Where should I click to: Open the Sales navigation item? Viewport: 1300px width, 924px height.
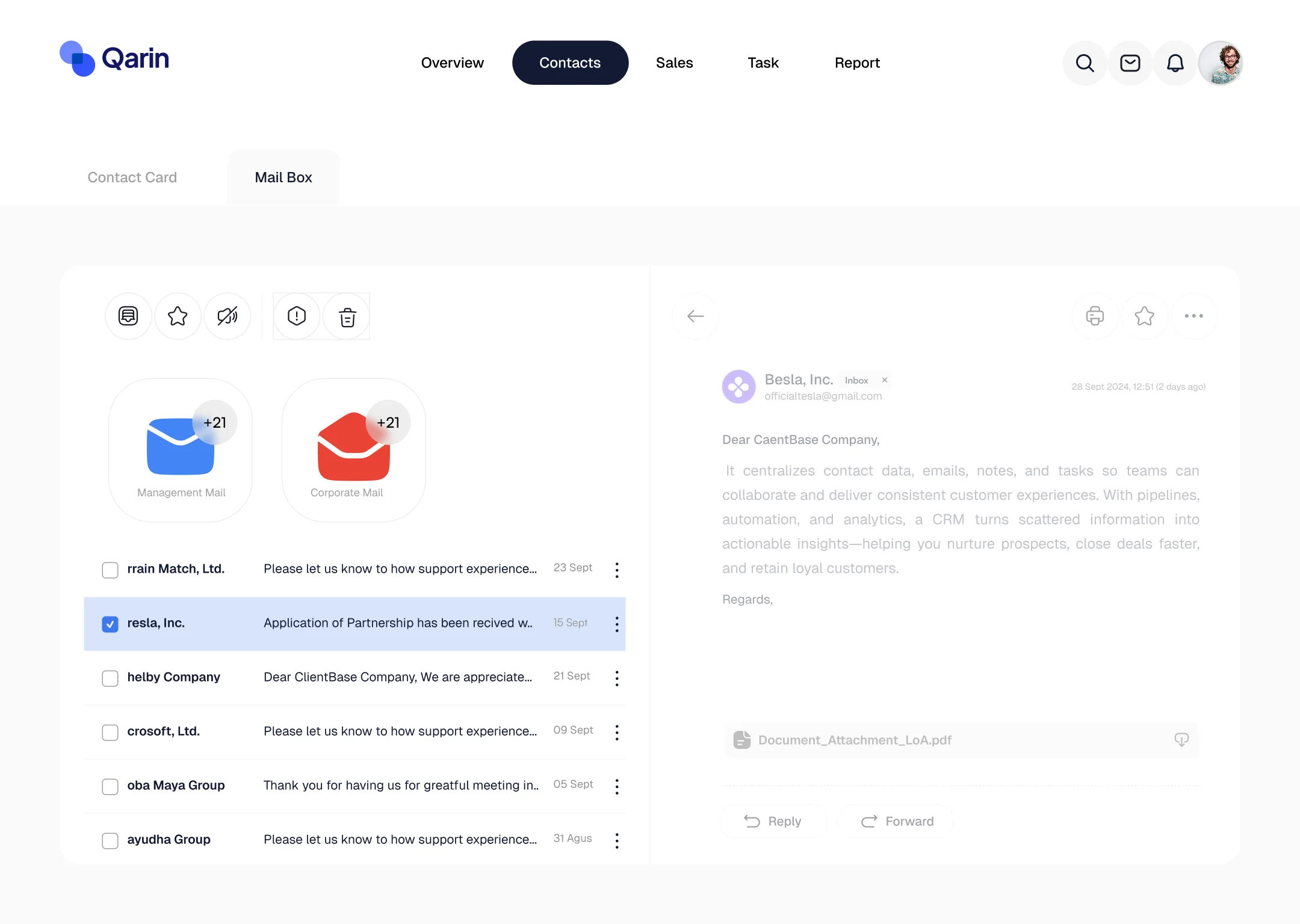point(674,63)
